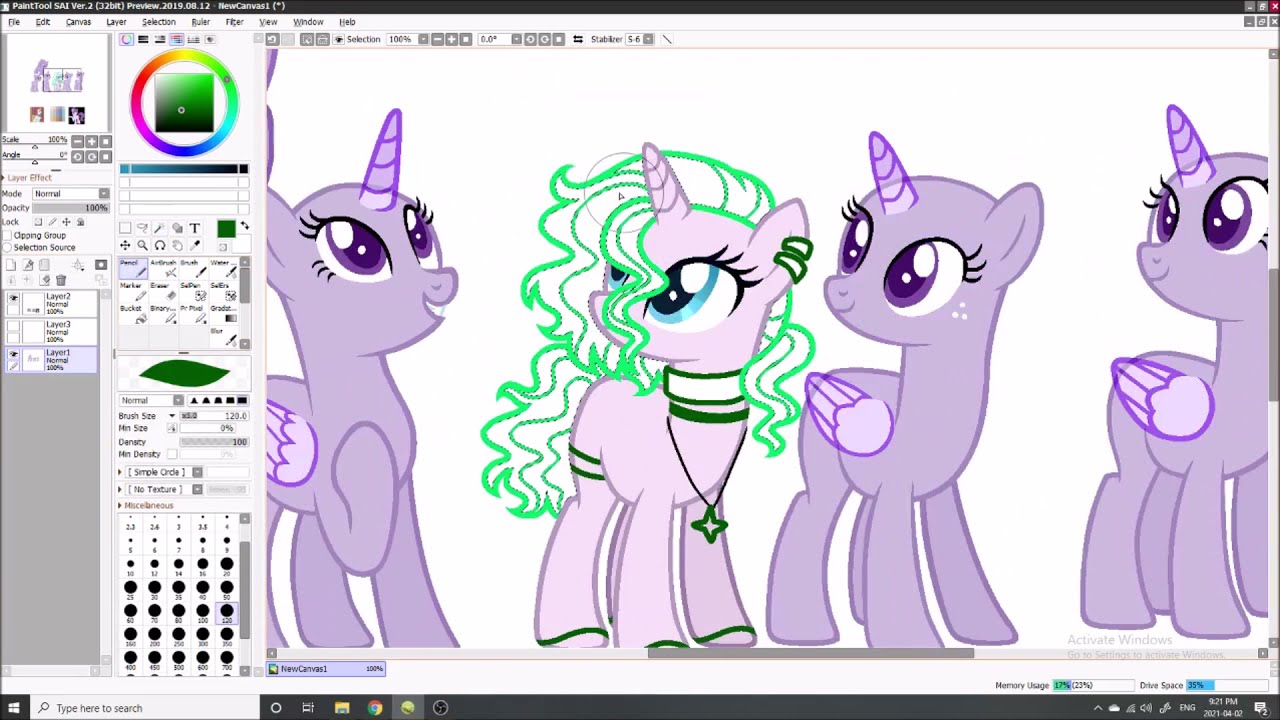Activate the Hand pan tool
The image size is (1280, 720).
coord(177,245)
